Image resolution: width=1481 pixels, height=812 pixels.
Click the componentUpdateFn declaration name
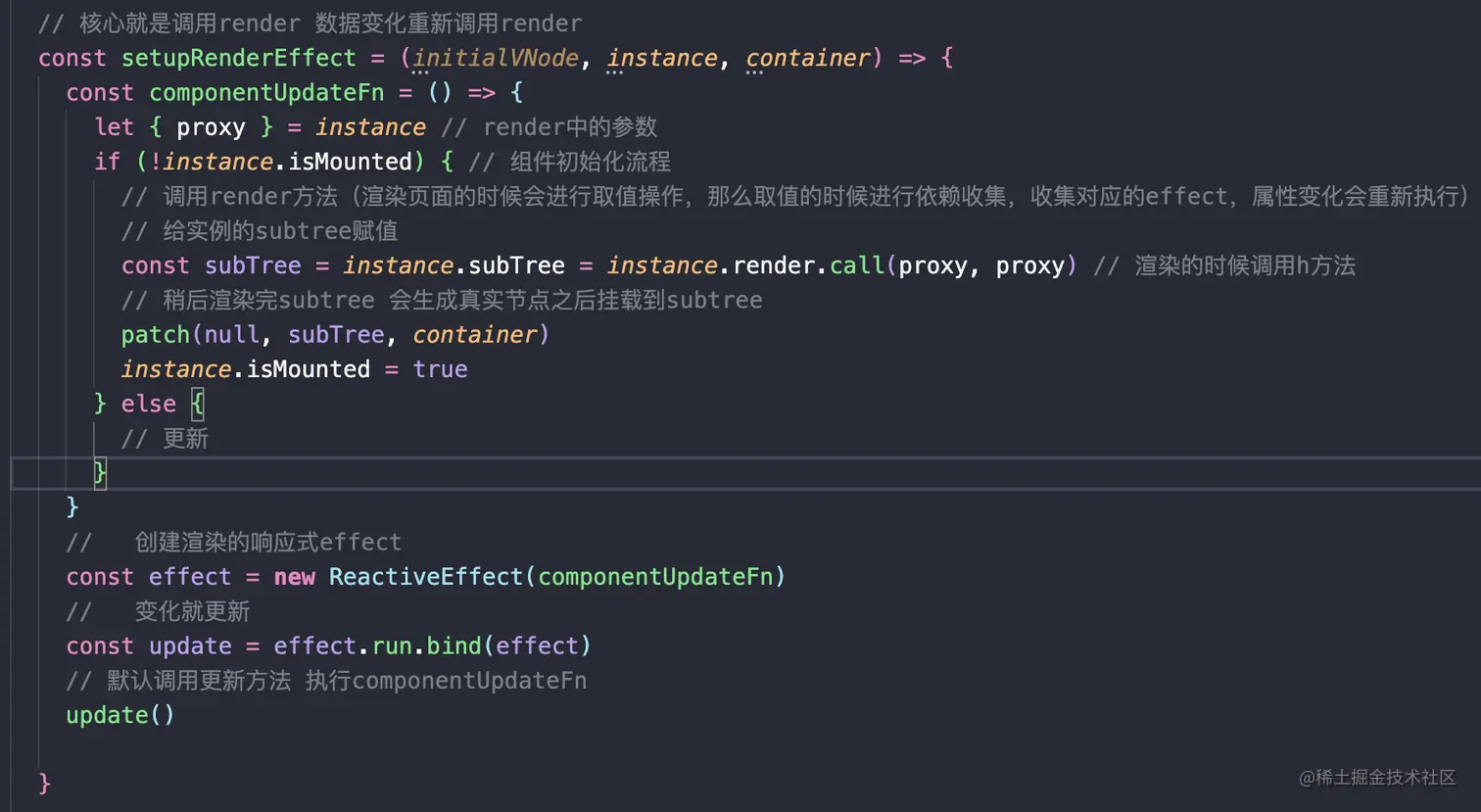pyautogui.click(x=266, y=92)
